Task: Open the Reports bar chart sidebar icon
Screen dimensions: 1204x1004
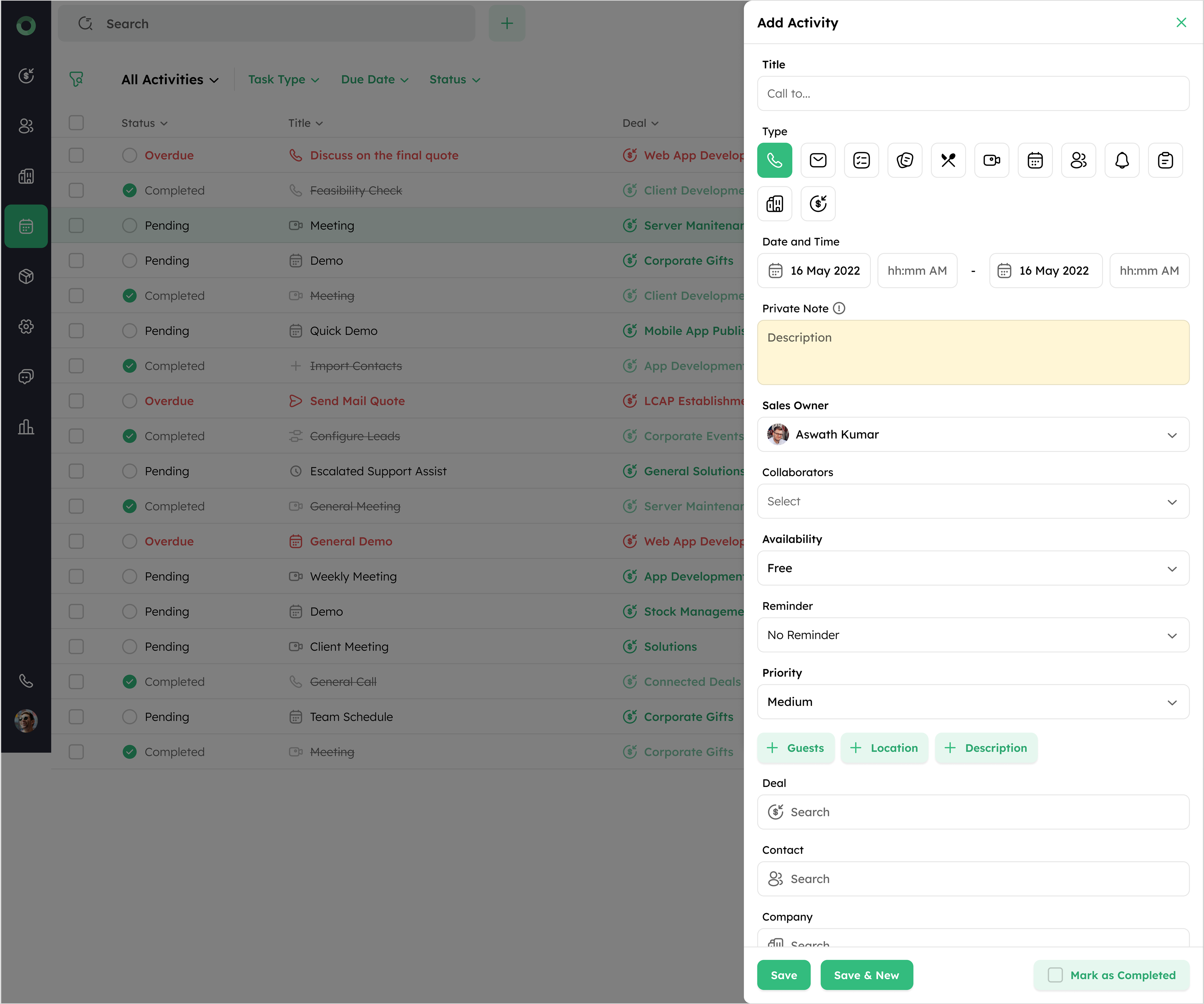Action: point(26,427)
